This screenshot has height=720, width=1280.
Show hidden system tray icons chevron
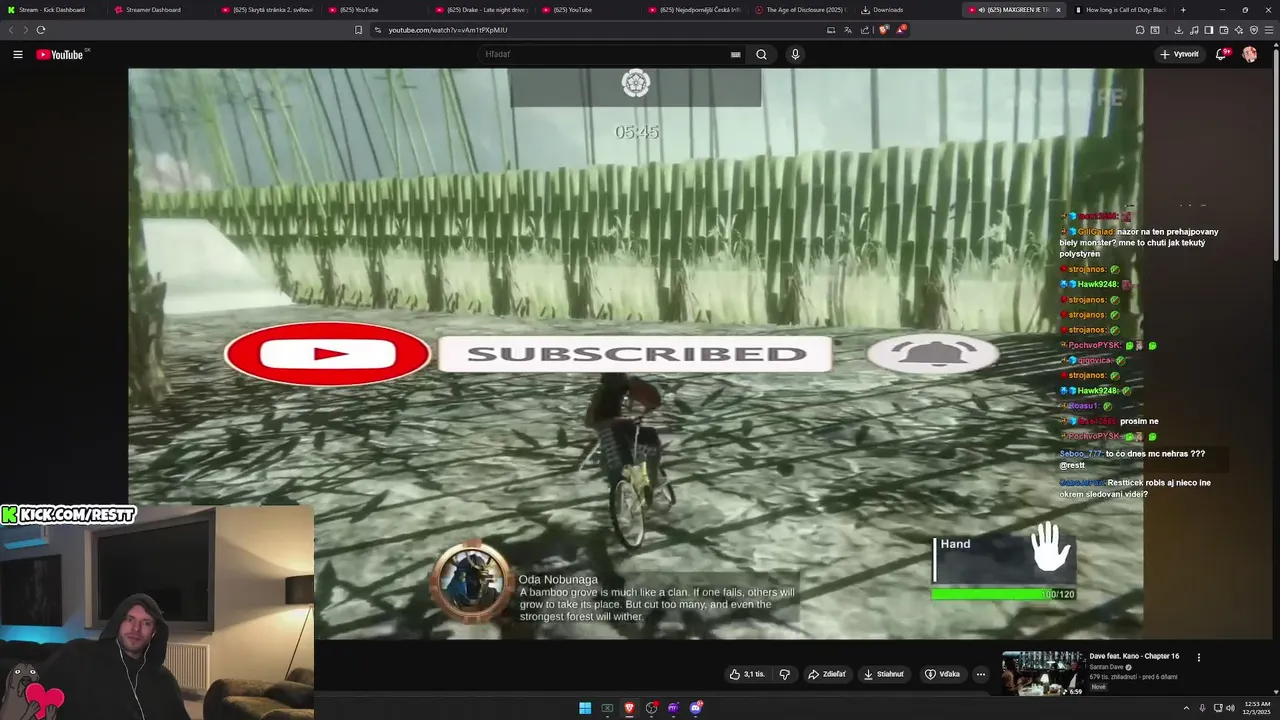tap(1188, 708)
